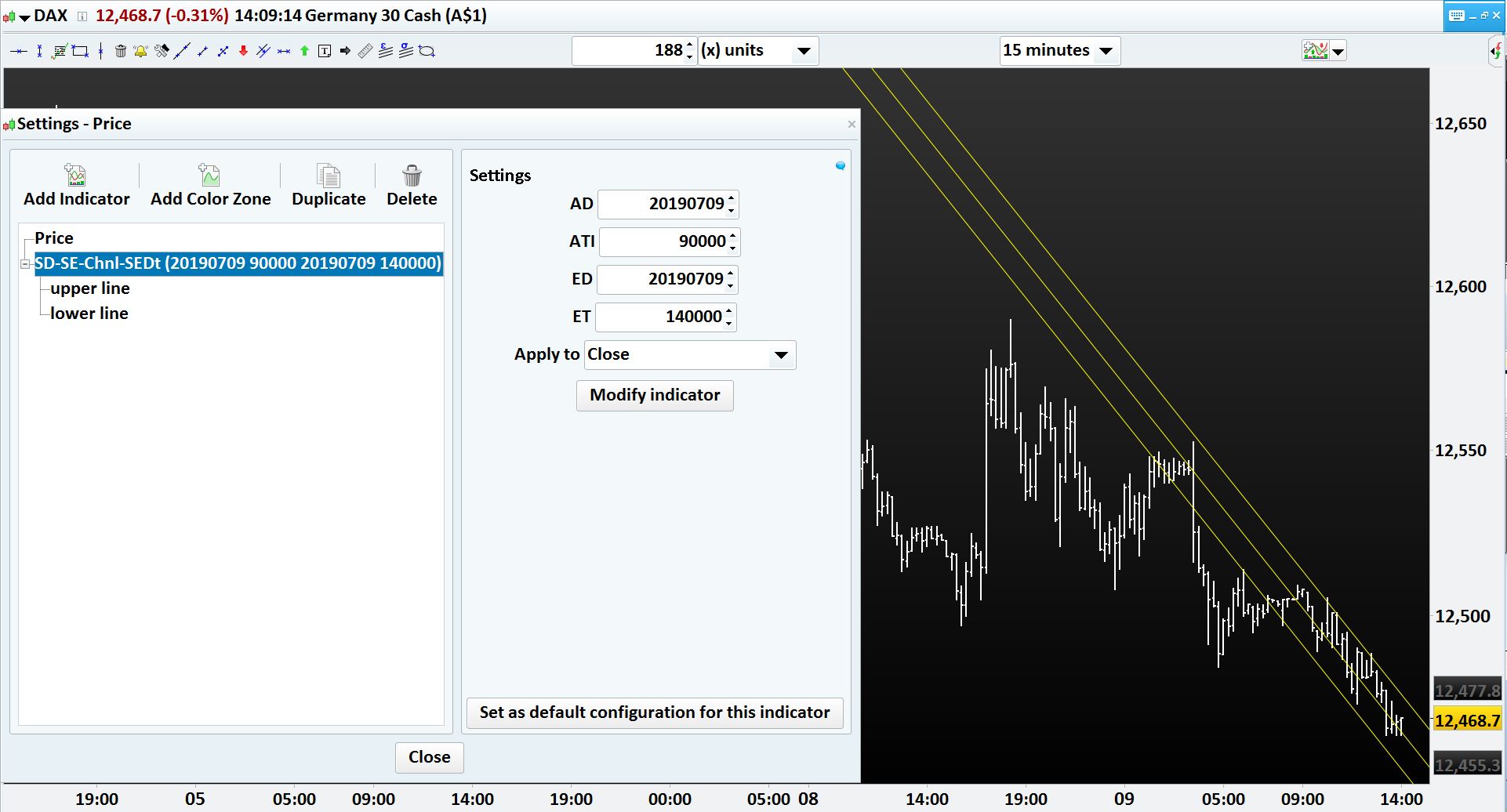Select the diagonal segment with endpoints tool

(223, 52)
